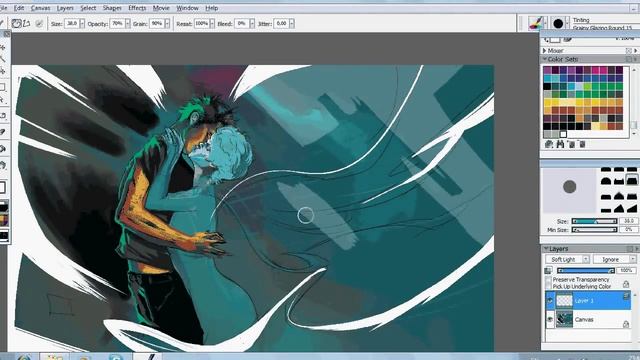Click the Layer 1 options icon in its row
Image resolution: width=640 pixels, height=360 pixels.
[626, 296]
